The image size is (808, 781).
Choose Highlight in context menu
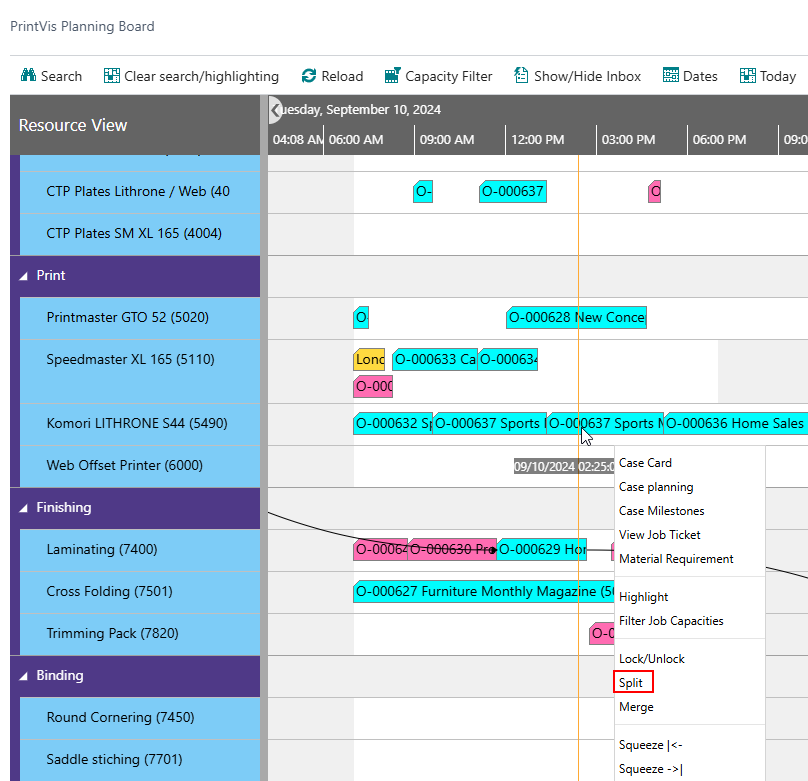tap(643, 597)
